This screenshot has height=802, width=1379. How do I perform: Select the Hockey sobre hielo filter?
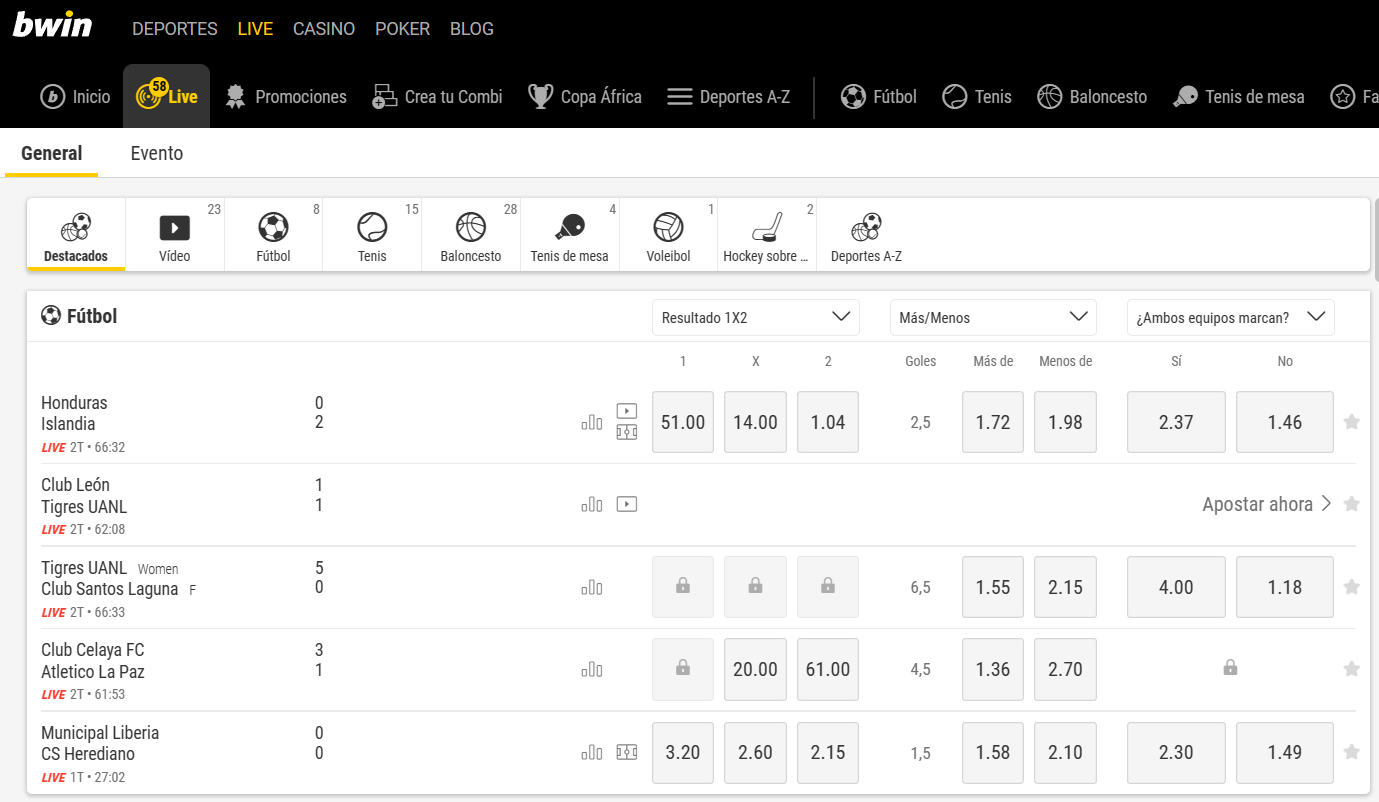click(x=767, y=235)
